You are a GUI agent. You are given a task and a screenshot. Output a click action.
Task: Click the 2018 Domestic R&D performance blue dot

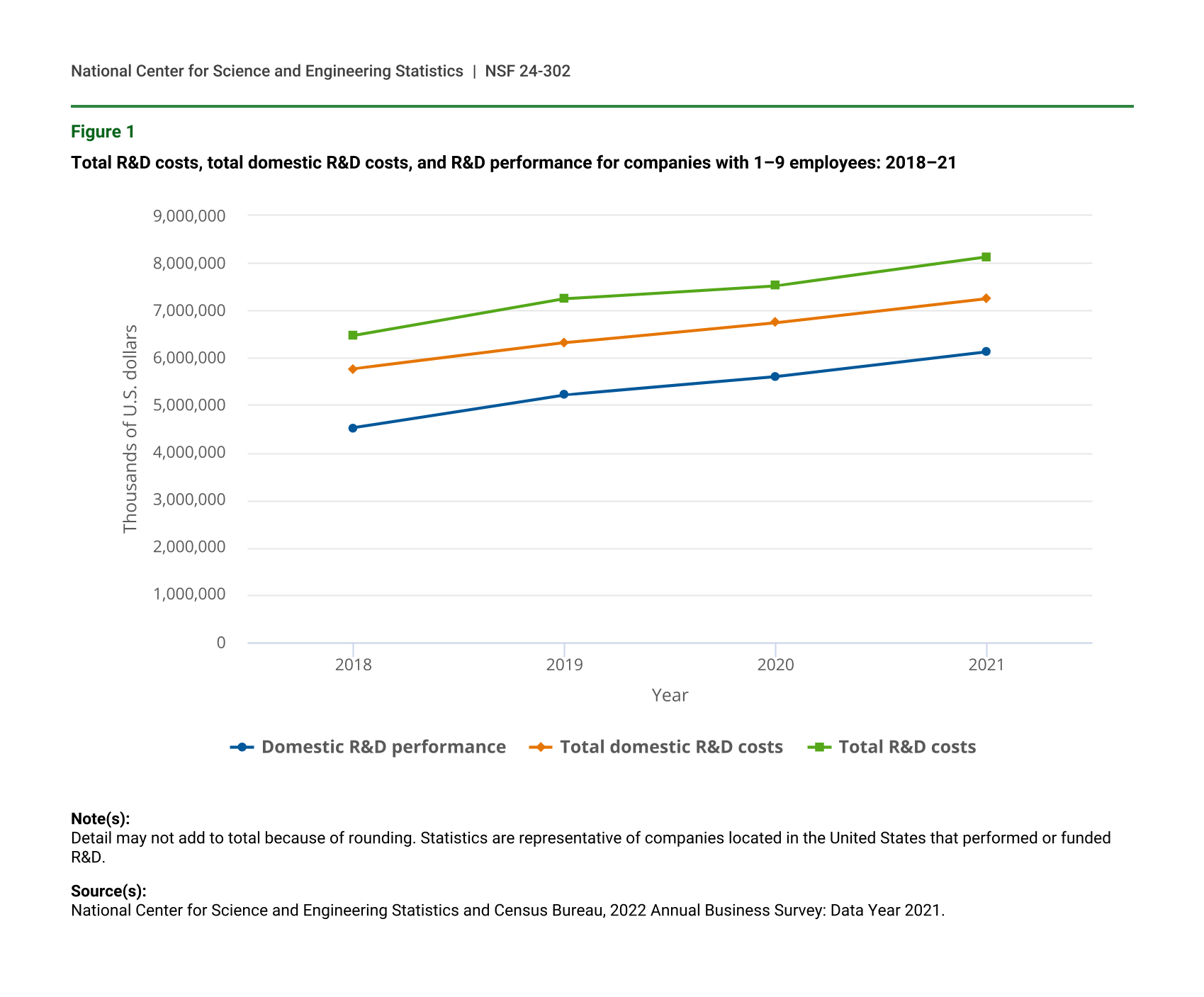coord(353,428)
